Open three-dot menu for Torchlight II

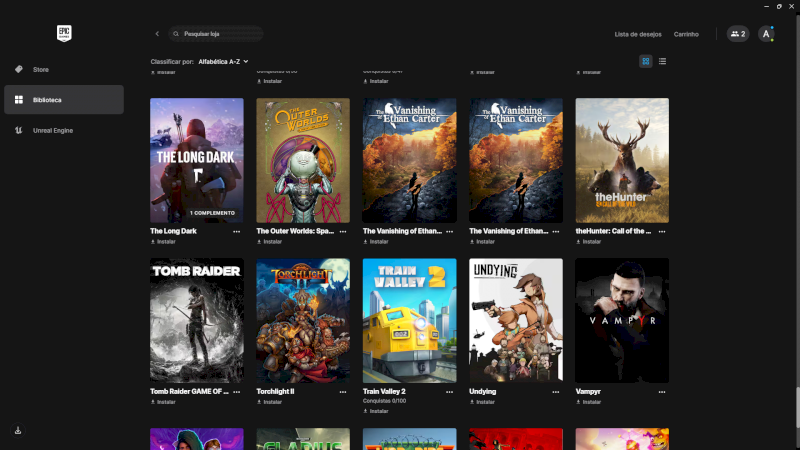coord(343,392)
